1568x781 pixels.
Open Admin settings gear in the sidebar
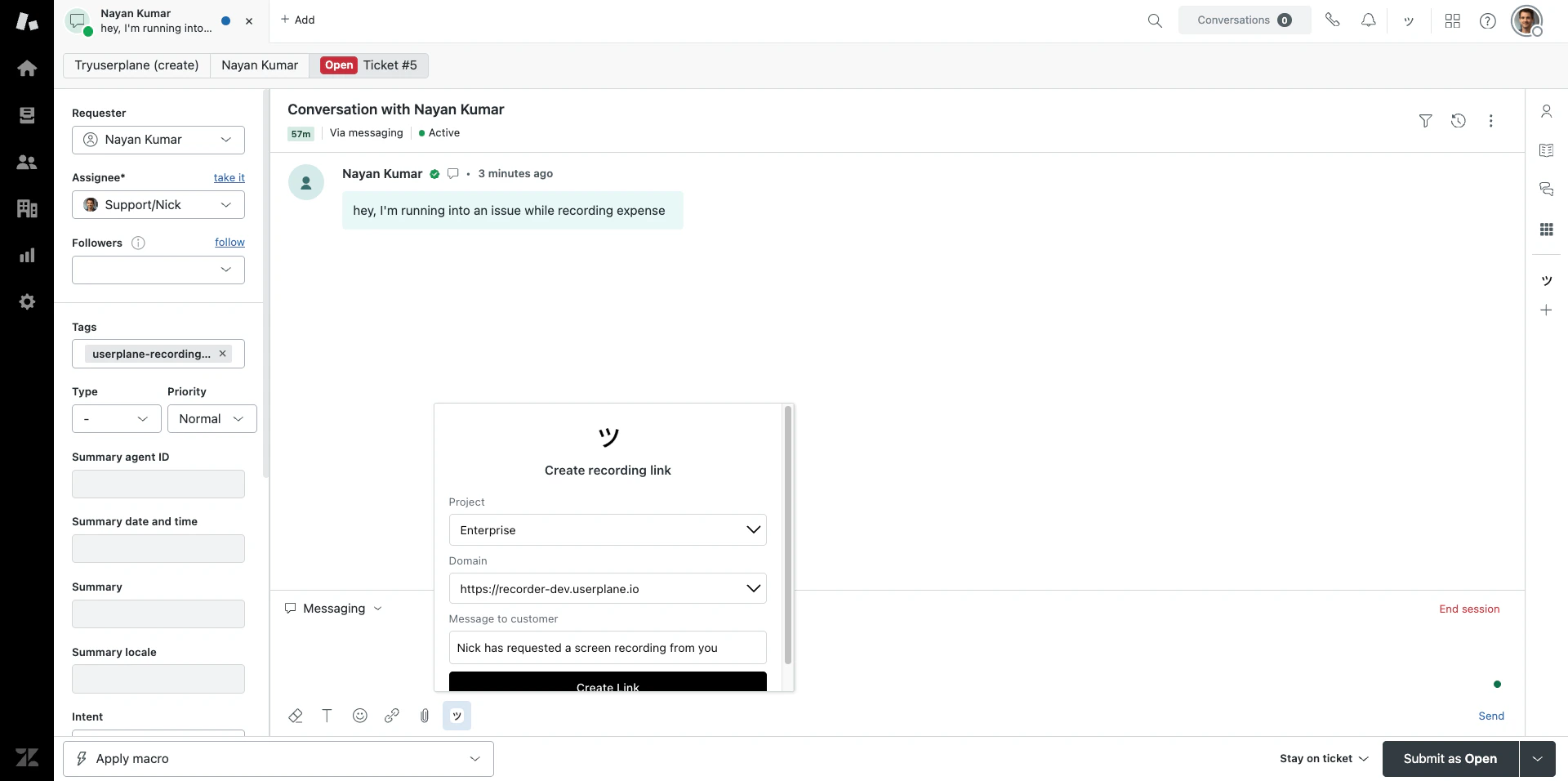(27, 301)
